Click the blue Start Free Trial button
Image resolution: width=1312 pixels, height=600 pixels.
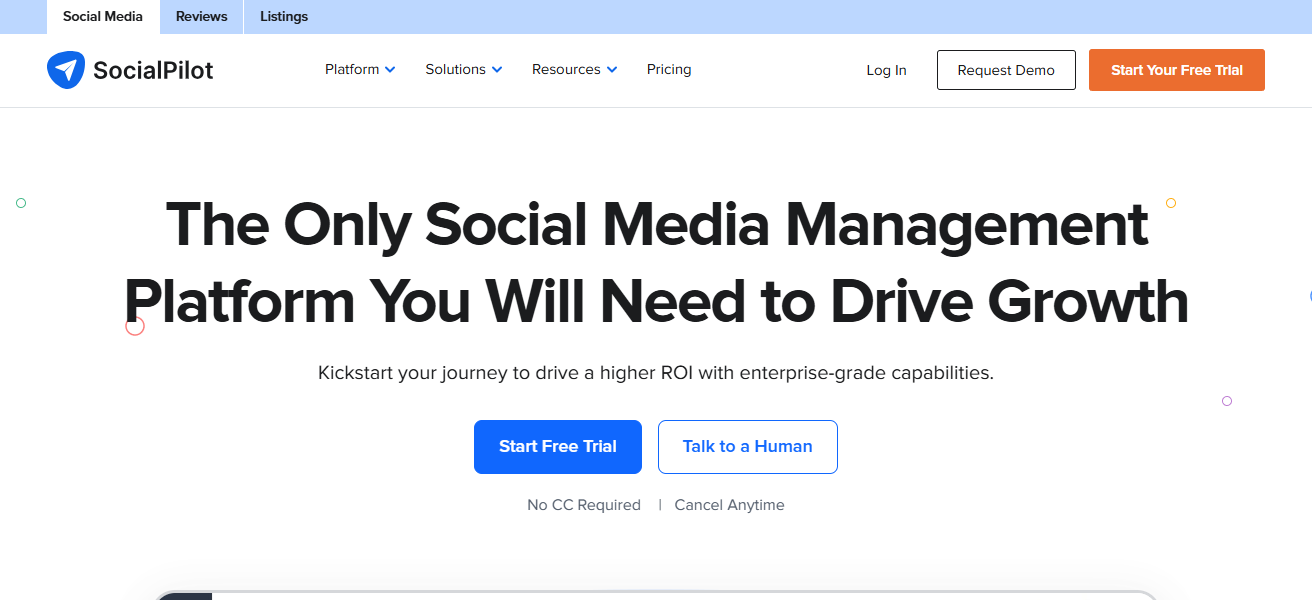click(557, 446)
